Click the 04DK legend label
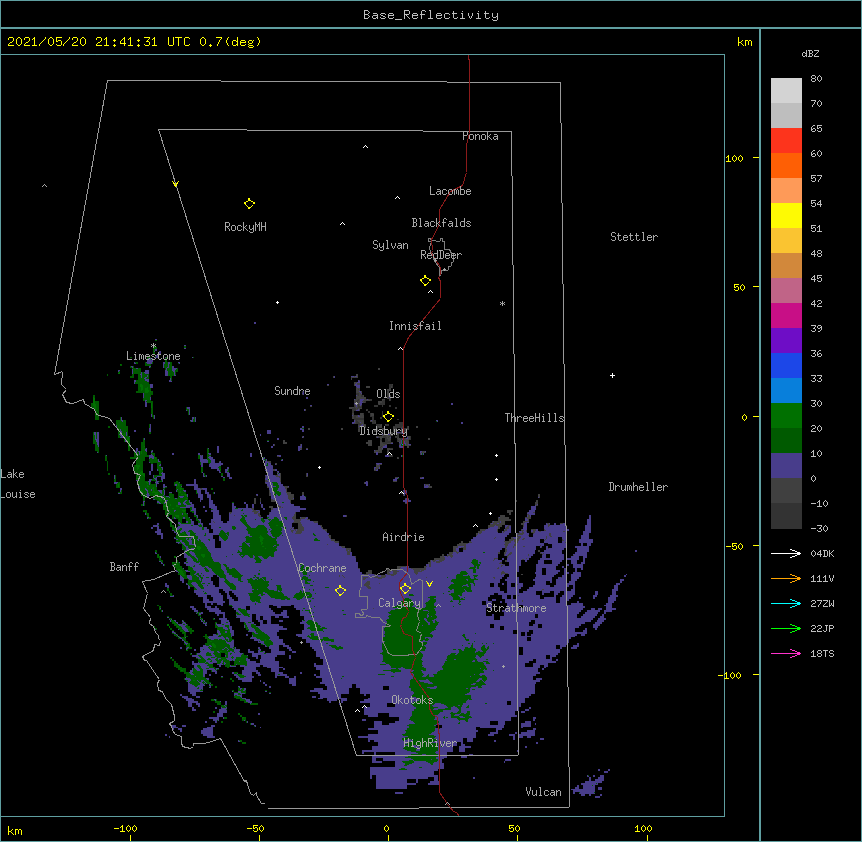Viewport: 862px width, 842px height. (x=822, y=553)
